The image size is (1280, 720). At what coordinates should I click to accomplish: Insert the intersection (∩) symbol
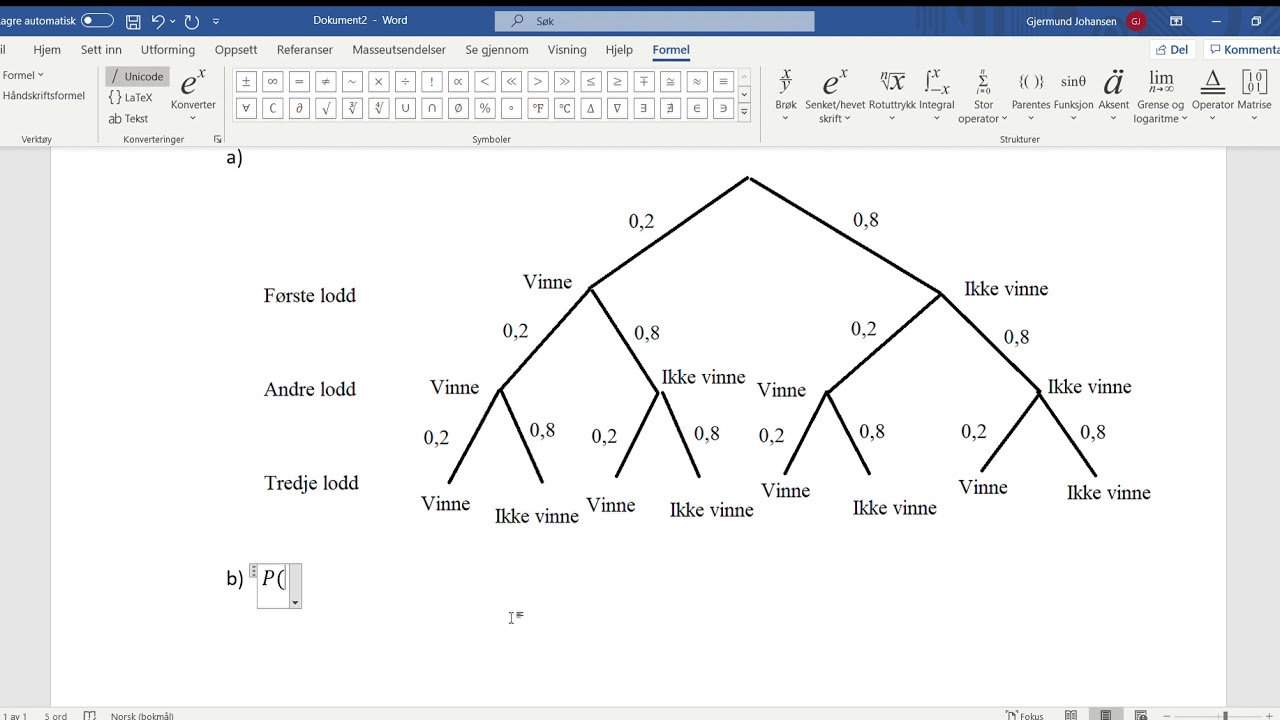point(432,108)
